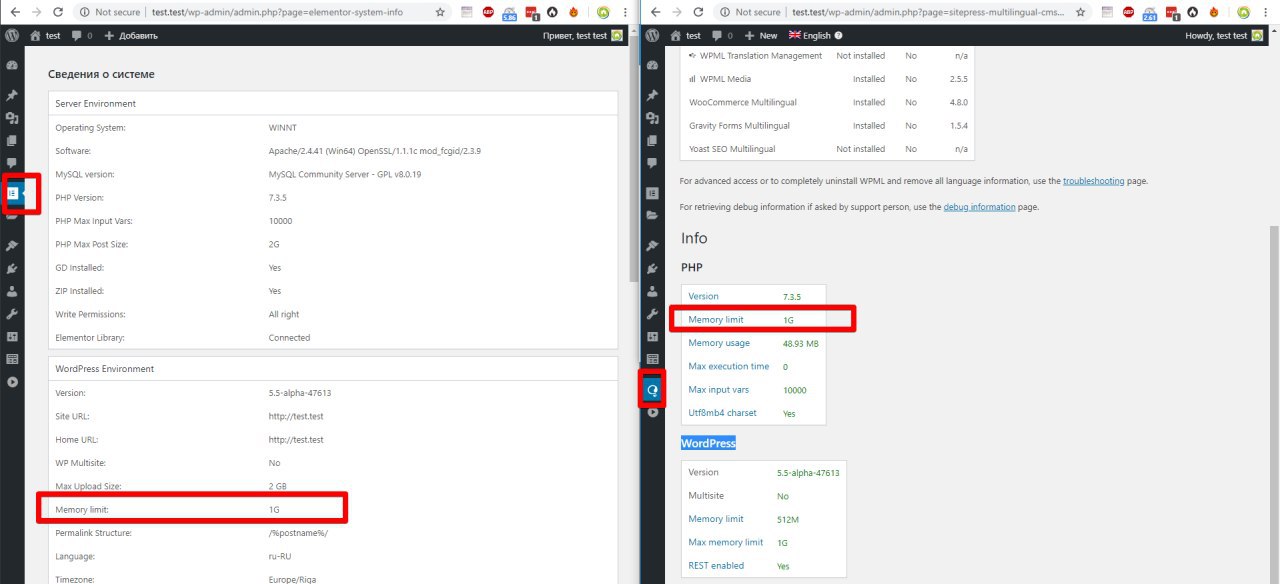Open Appearance brush icon in left window sidebar
Screen dimensions: 1280x584
pos(12,245)
